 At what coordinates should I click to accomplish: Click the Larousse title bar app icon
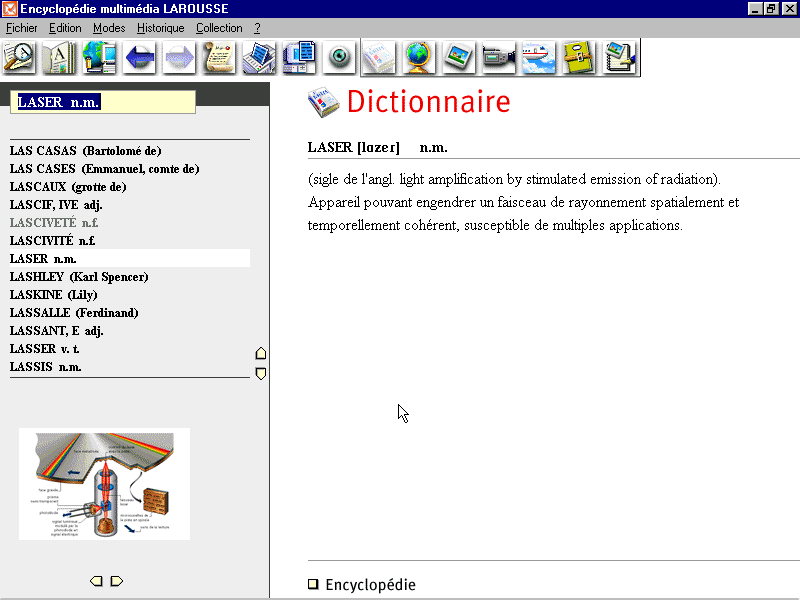9,9
